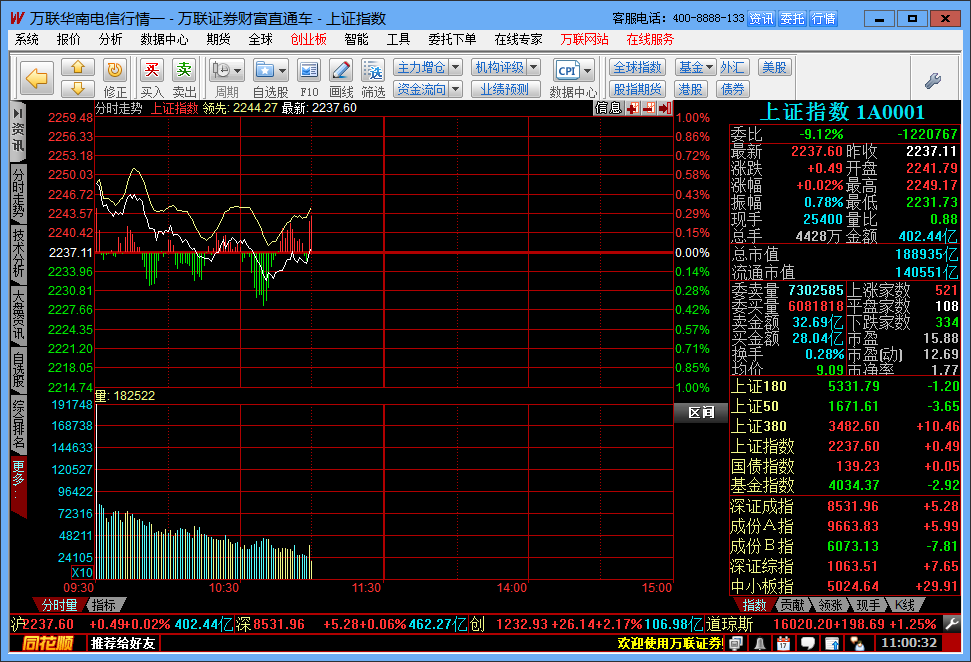Viewport: 971px width, 662px height.
Task: Click the 全球指数 button
Action: pyautogui.click(x=637, y=67)
